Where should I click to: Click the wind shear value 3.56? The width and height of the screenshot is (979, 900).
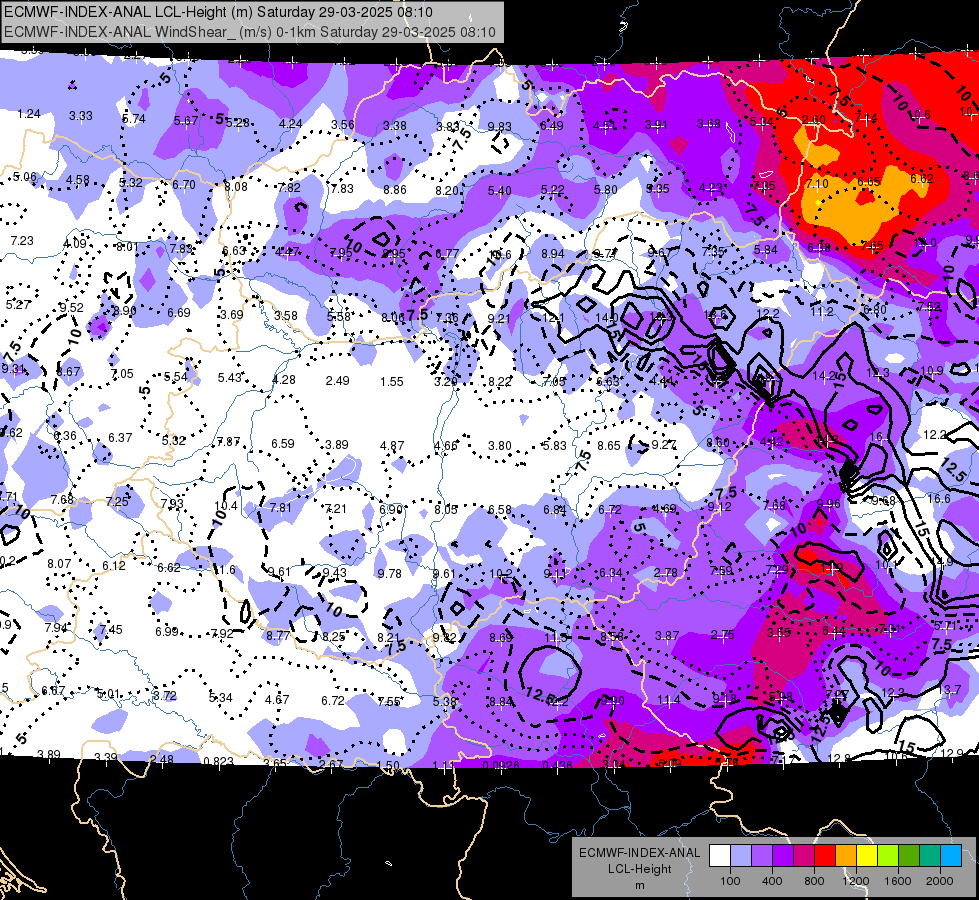(343, 124)
